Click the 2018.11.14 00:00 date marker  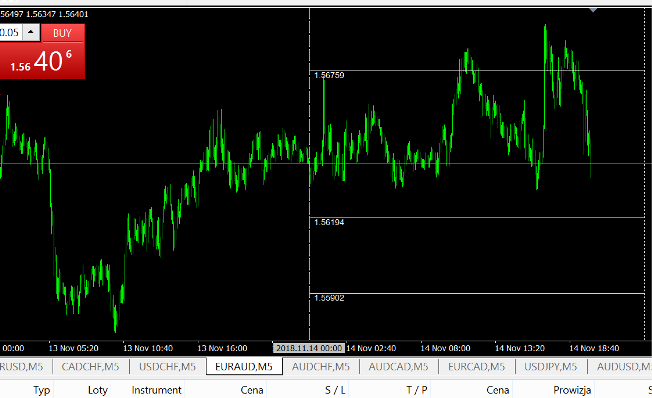pos(309,348)
